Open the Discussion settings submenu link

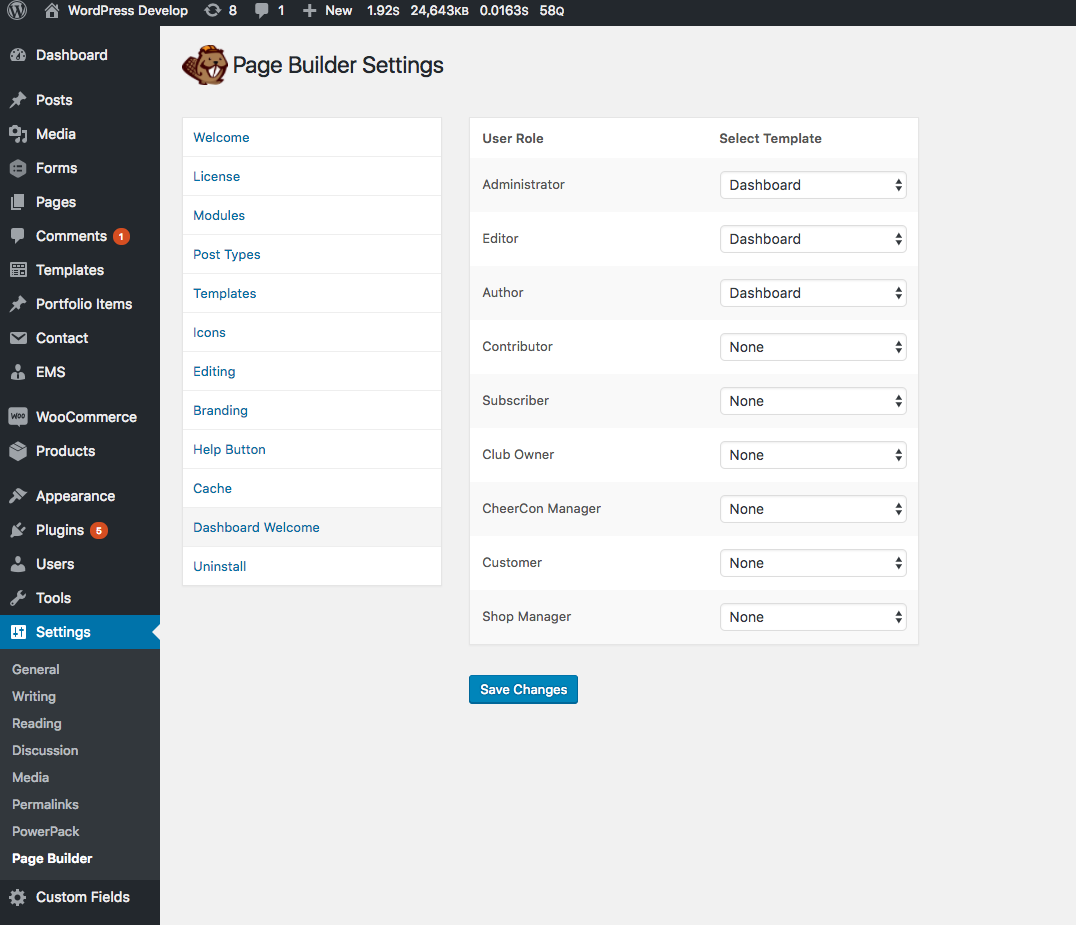pyautogui.click(x=45, y=750)
